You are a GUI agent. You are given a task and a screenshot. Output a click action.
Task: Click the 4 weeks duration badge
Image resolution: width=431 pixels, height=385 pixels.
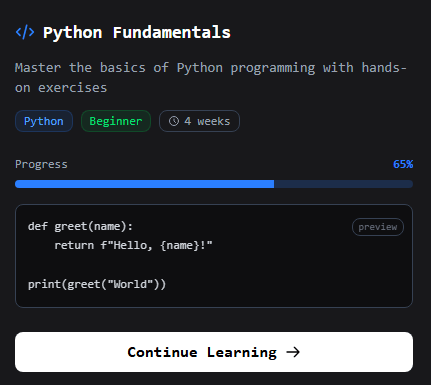pos(199,121)
